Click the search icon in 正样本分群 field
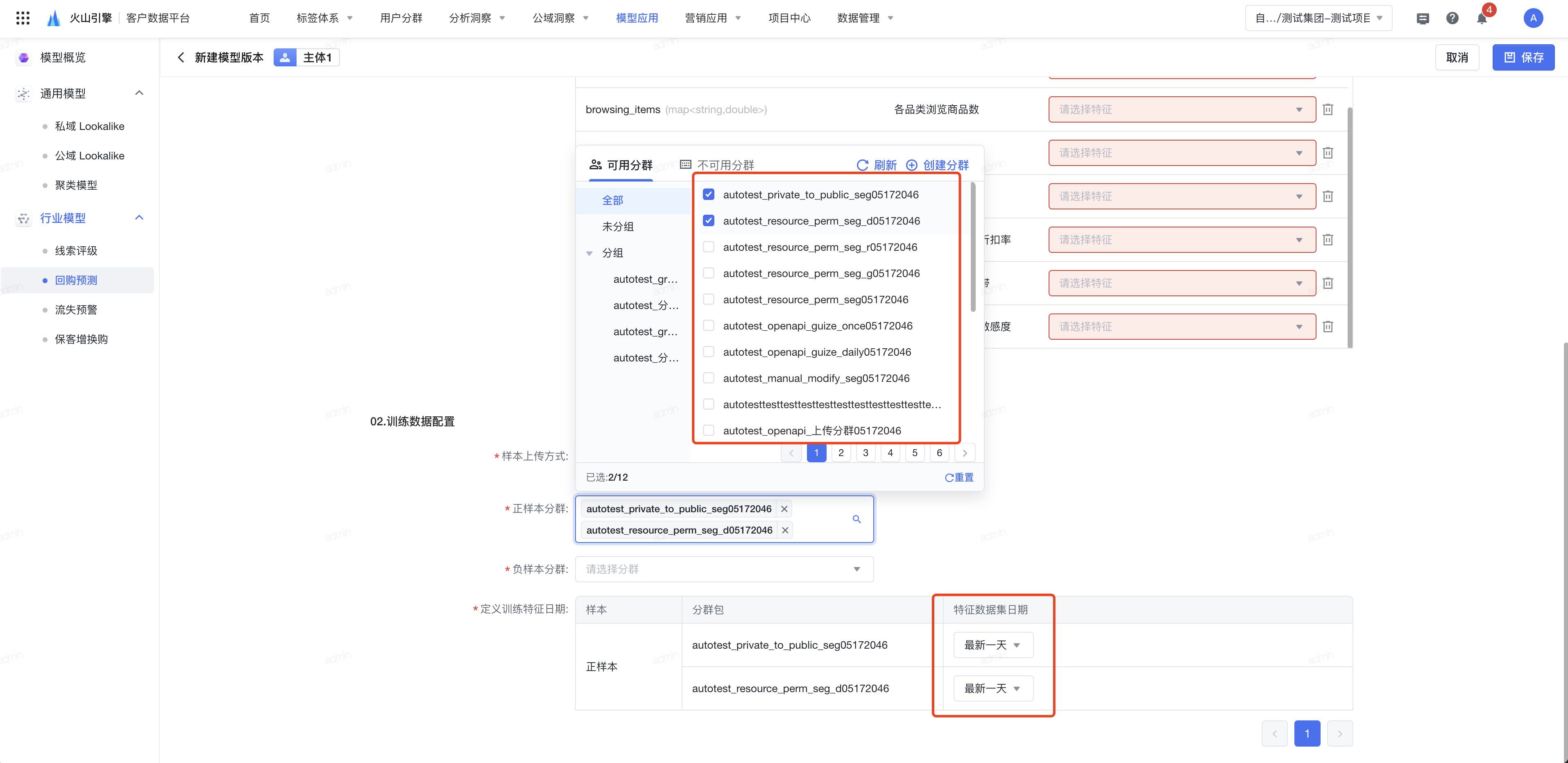 (857, 520)
